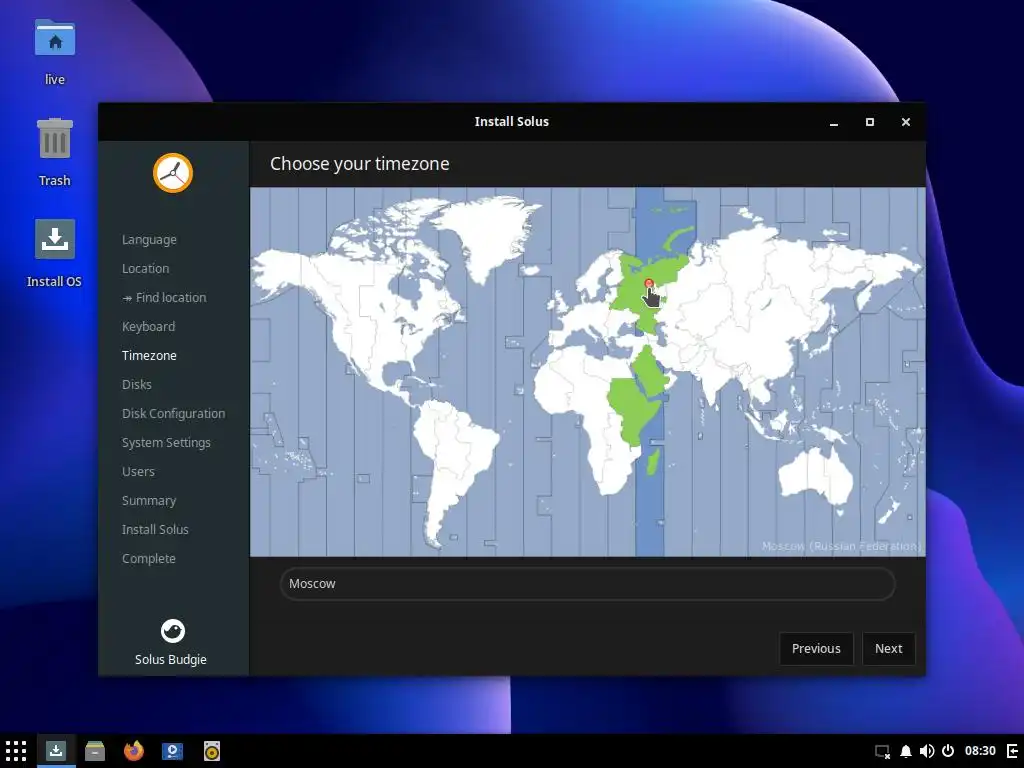Open the music player taskbar icon
This screenshot has width=1024, height=768.
coord(212,751)
